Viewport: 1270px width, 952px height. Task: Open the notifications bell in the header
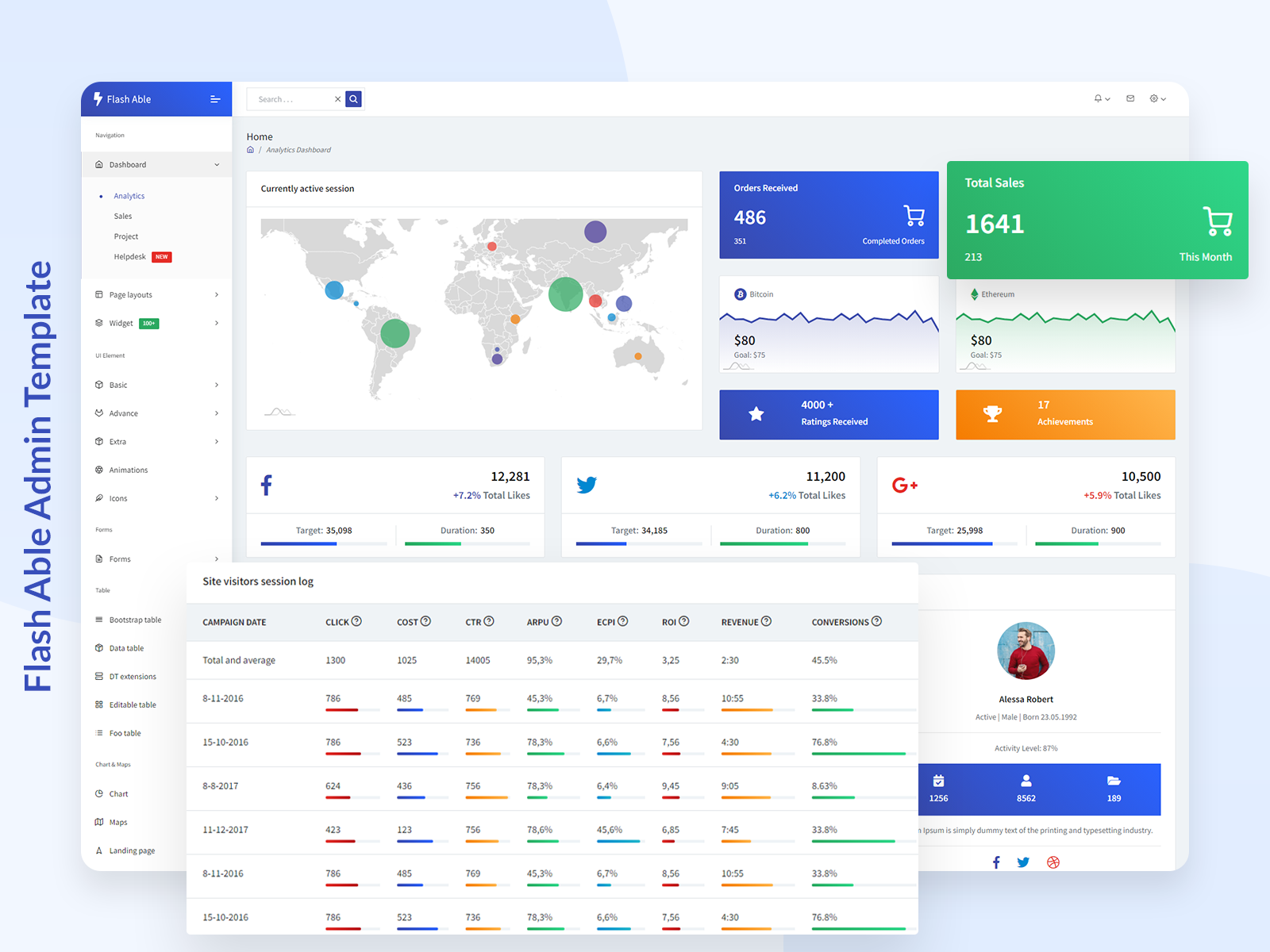point(1099,98)
